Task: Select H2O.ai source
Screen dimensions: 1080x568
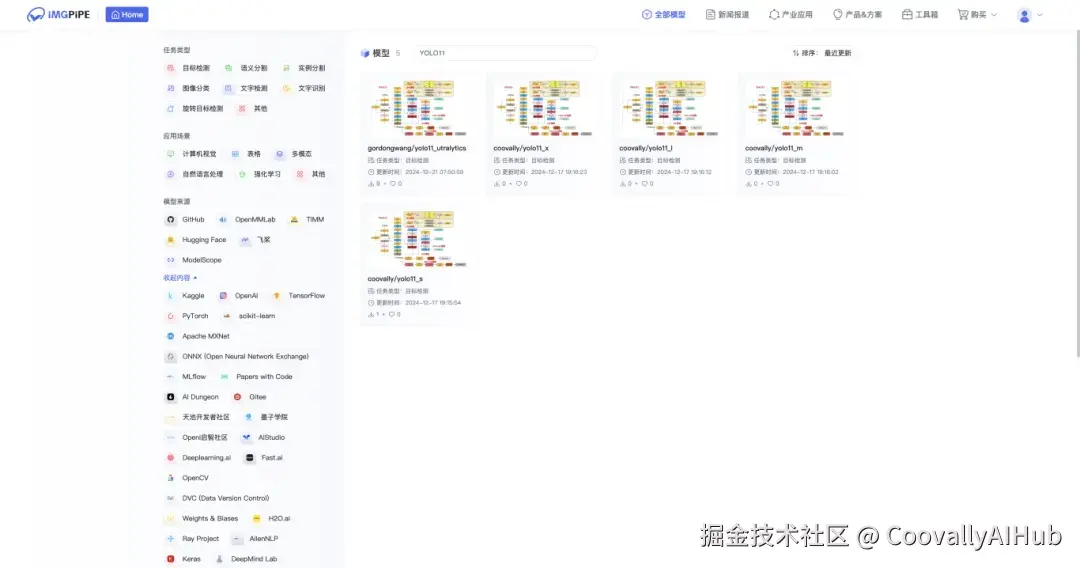Action: (x=271, y=518)
